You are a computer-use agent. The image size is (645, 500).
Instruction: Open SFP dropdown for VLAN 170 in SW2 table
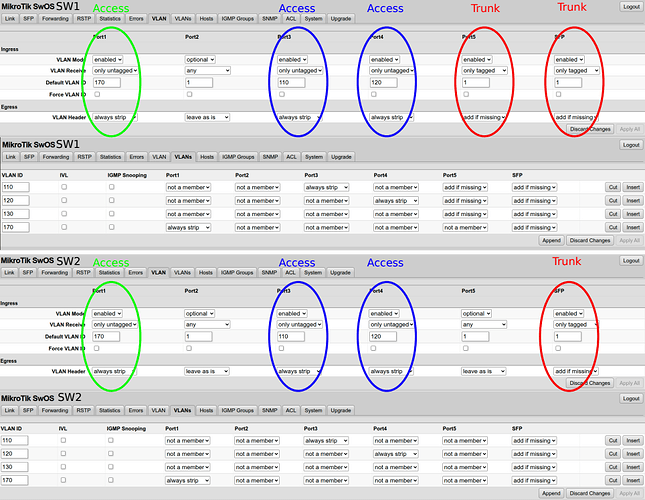pyautogui.click(x=534, y=480)
